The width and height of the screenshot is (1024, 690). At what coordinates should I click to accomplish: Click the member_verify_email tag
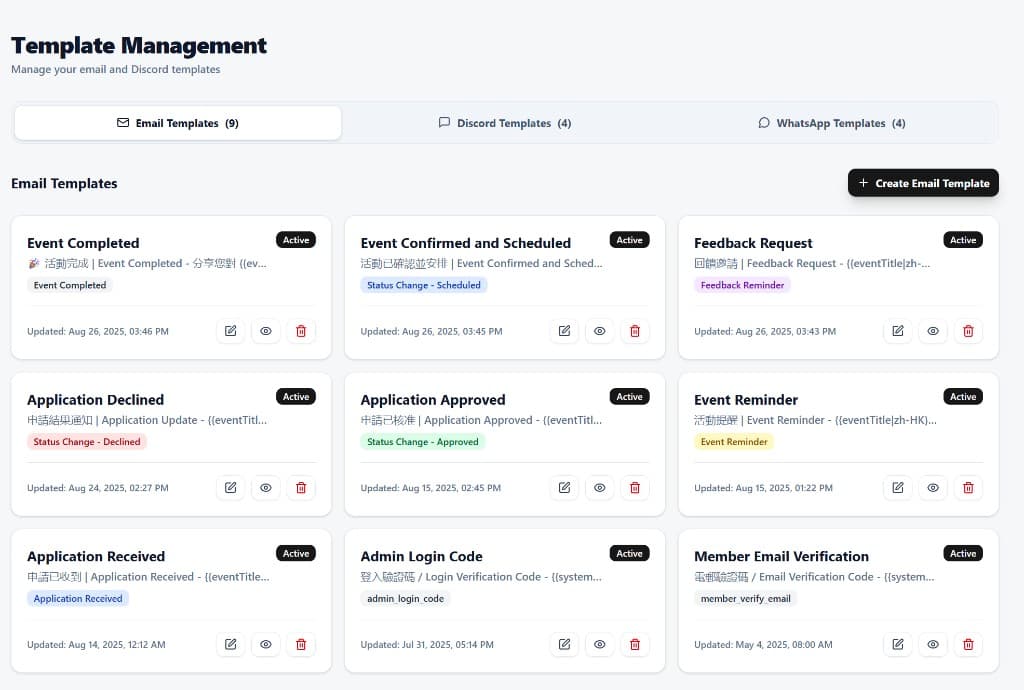tap(745, 598)
